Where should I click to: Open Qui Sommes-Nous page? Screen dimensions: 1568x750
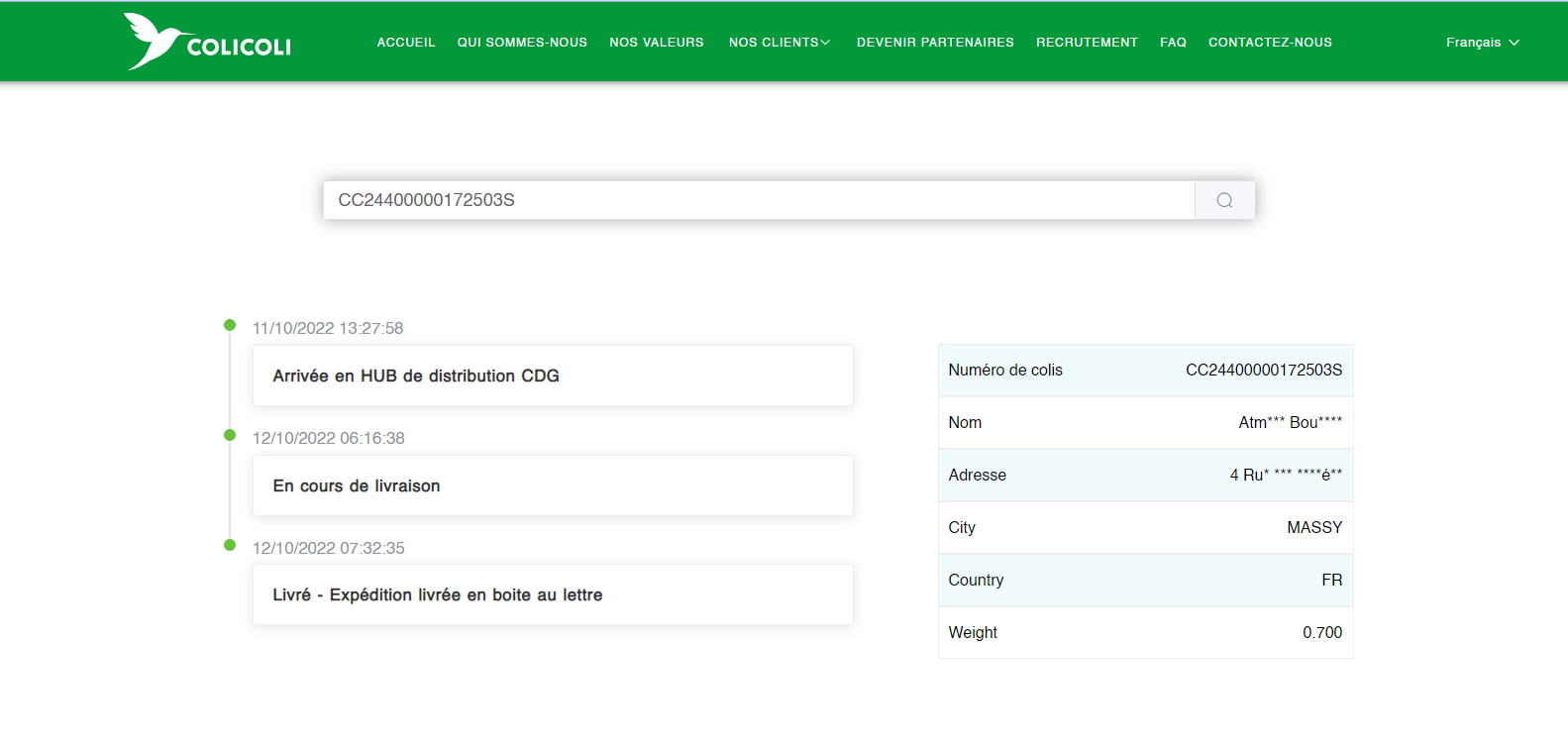click(522, 43)
